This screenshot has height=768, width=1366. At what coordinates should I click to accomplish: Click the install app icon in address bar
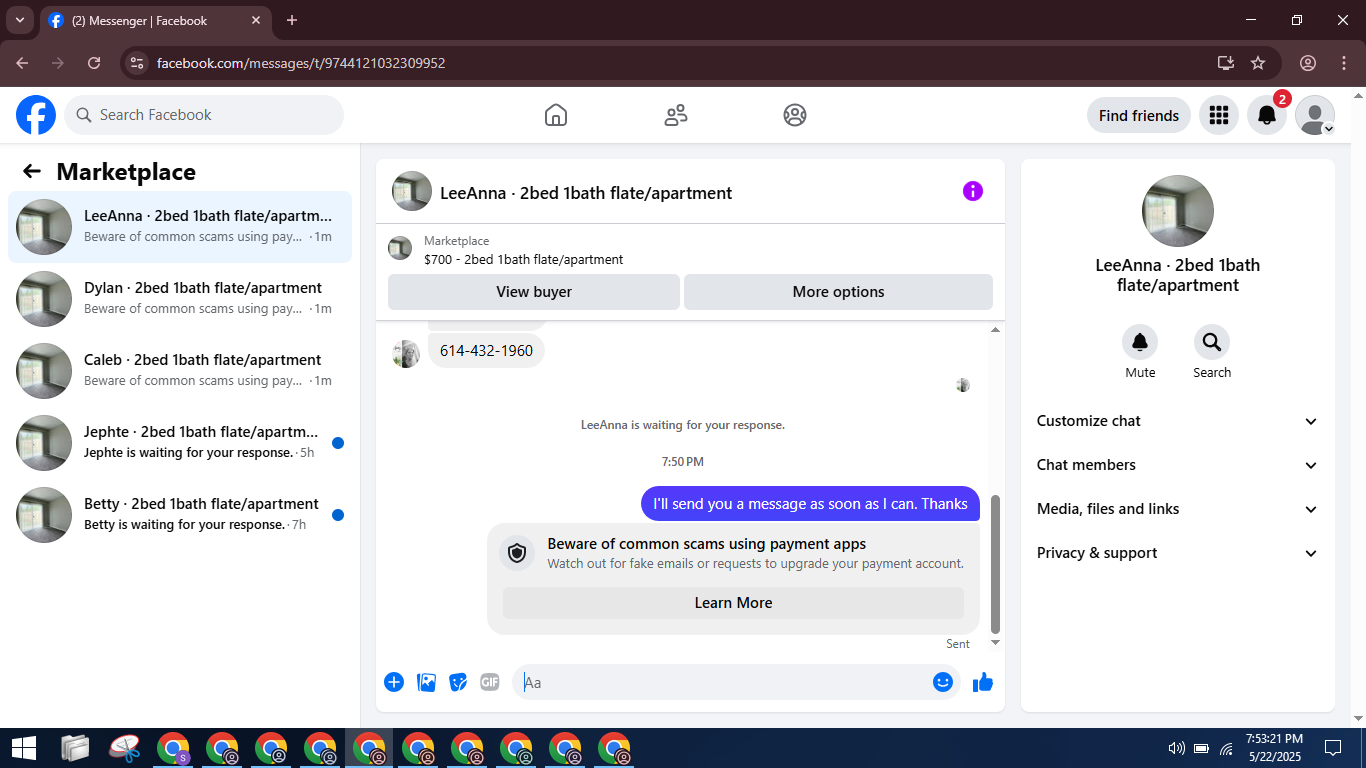click(1226, 63)
